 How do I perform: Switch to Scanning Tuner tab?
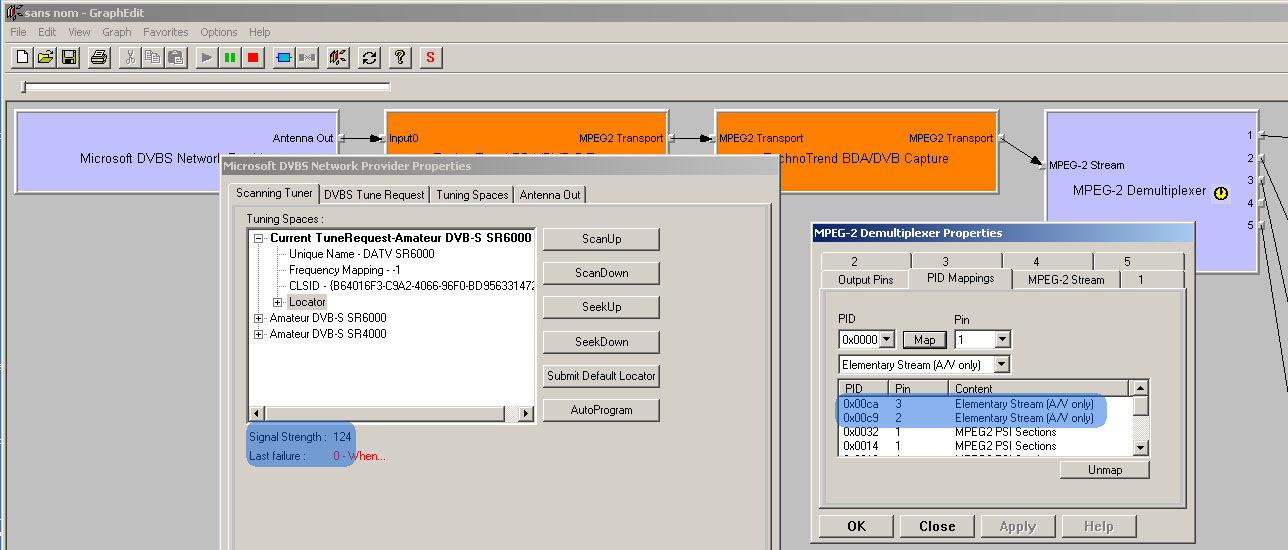[x=274, y=193]
